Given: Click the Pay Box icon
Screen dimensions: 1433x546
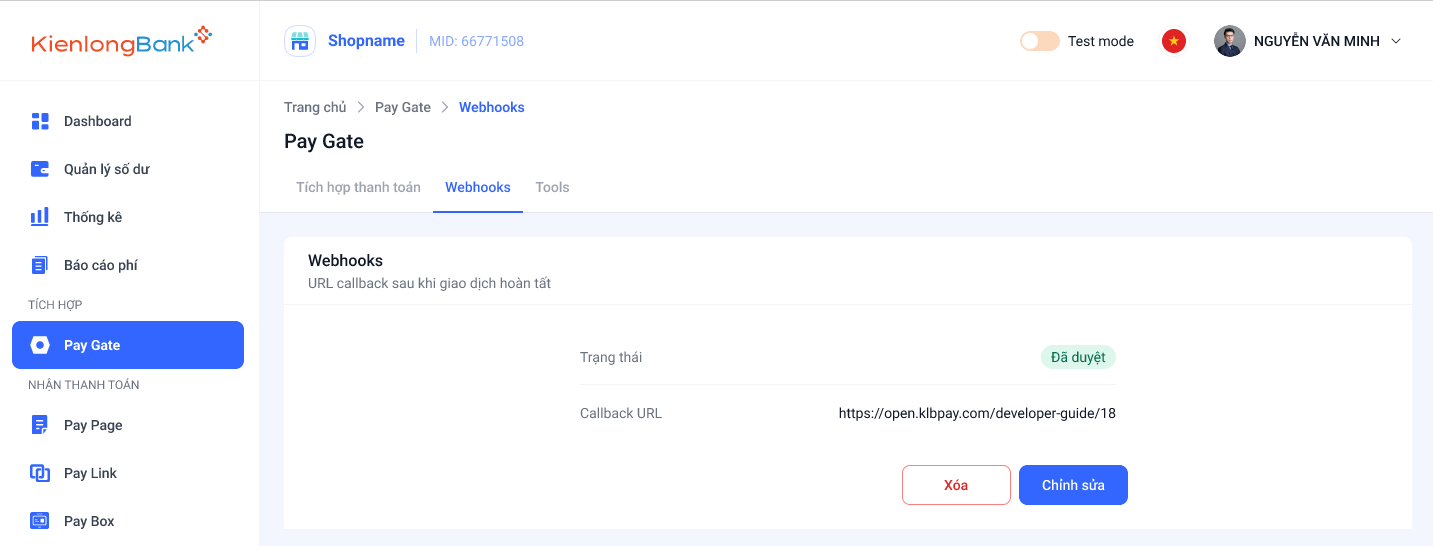Looking at the screenshot, I should [40, 521].
